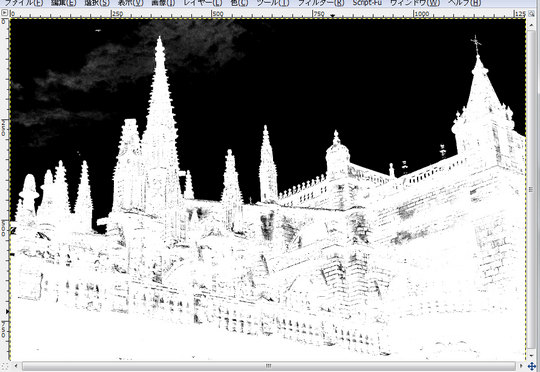Toggle Quick Mask button at bottom-left corner
540x372 pixels.
[4, 366]
